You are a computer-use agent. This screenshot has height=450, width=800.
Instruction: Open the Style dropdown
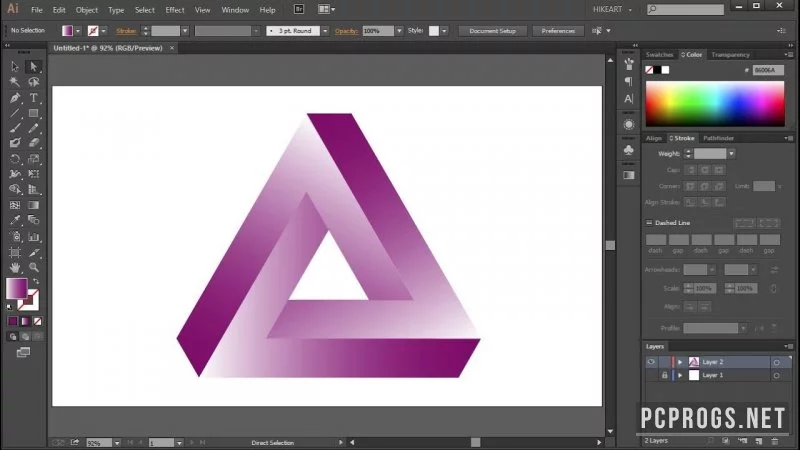(444, 31)
